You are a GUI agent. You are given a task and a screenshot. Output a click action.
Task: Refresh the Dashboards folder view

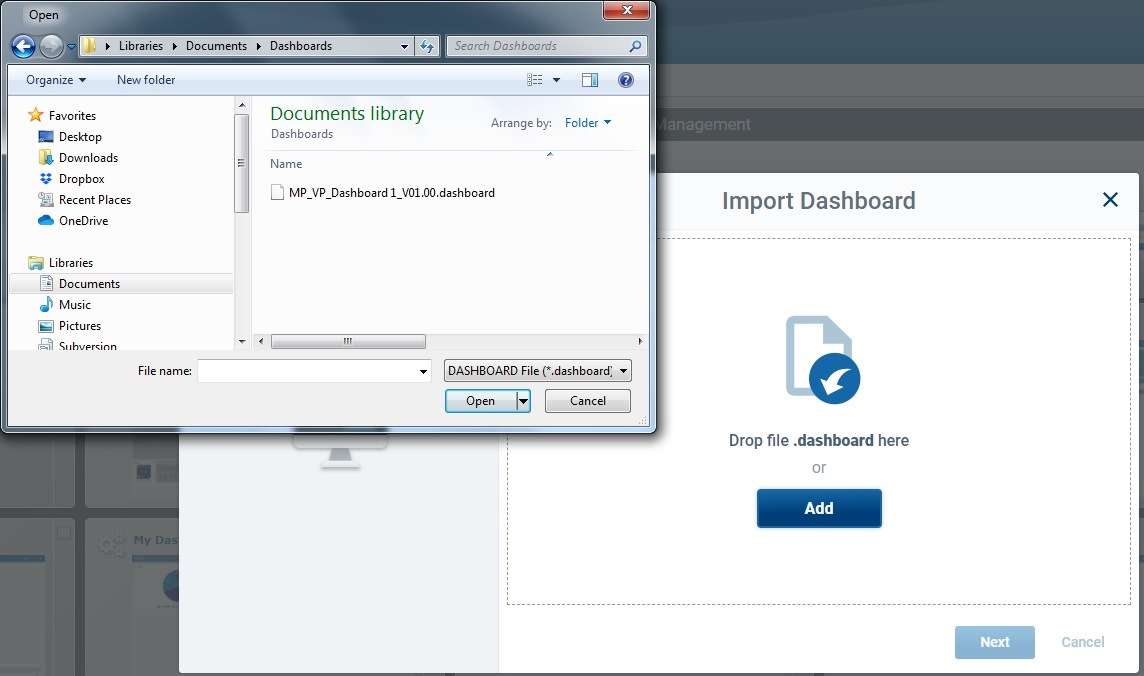427,46
